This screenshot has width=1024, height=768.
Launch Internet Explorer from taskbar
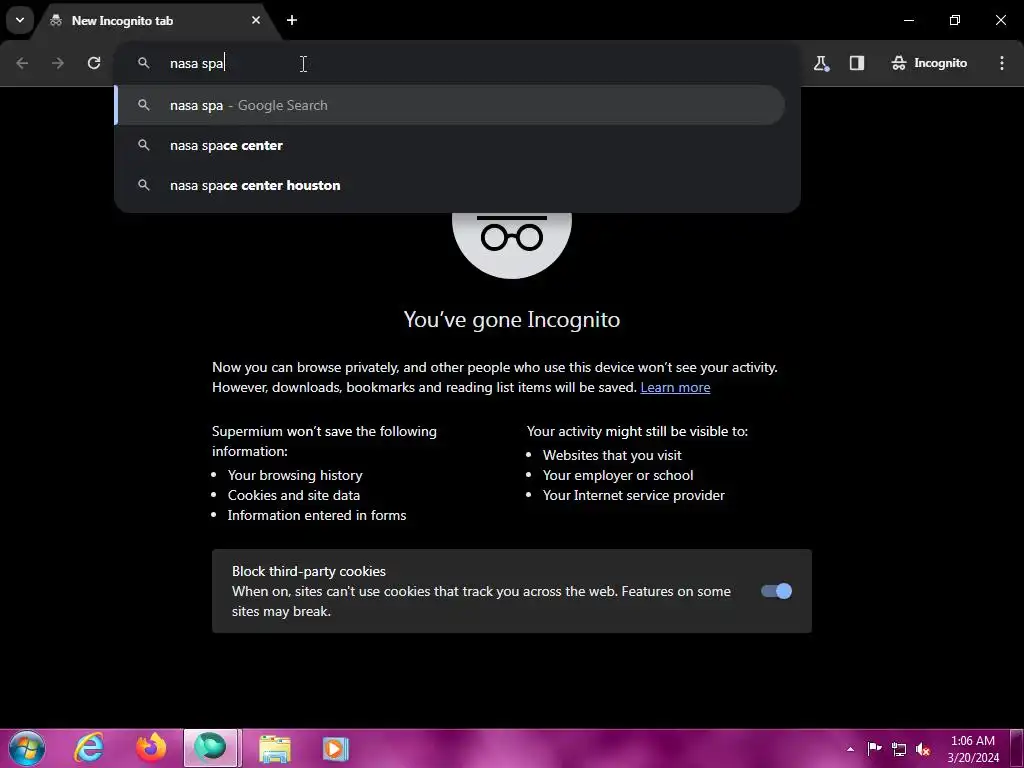click(89, 748)
